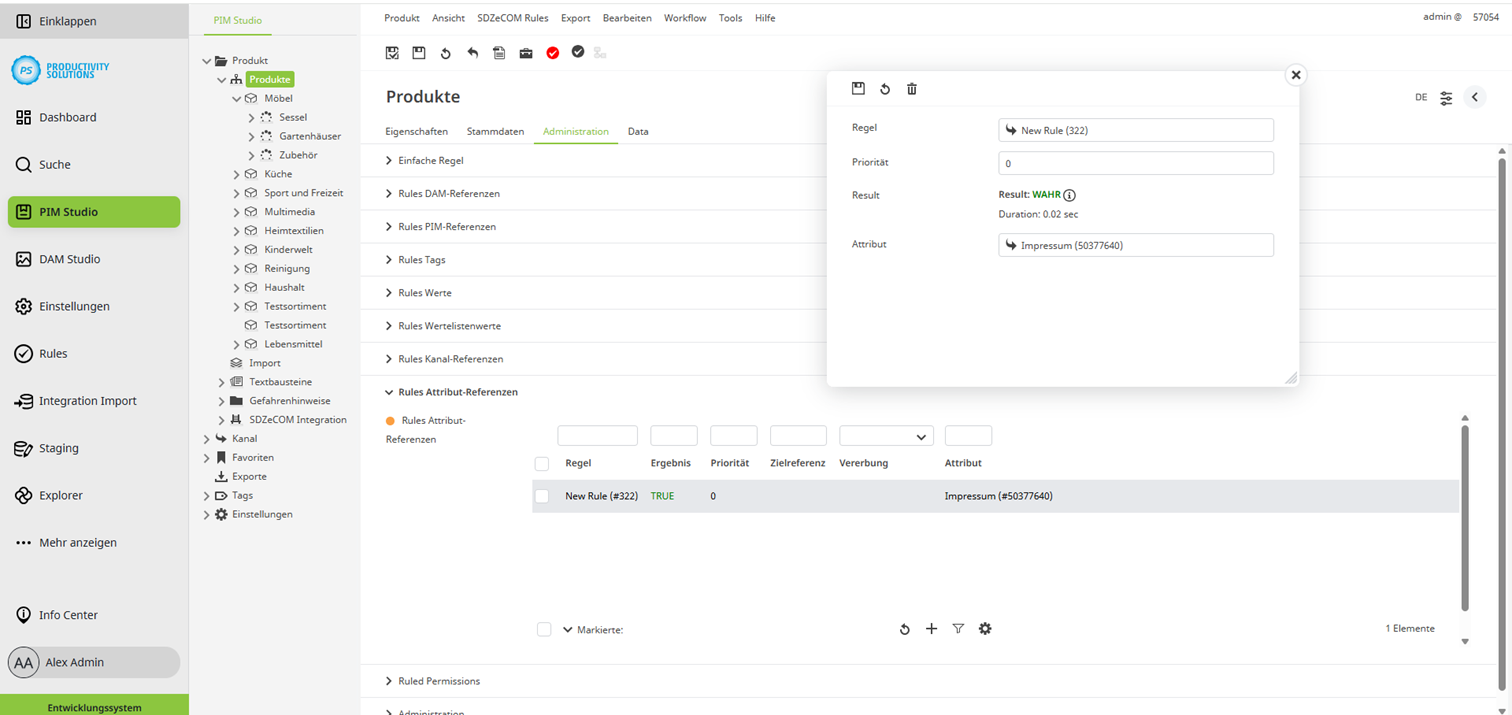Add a new entry with the plus icon
The height and width of the screenshot is (715, 1512).
coord(931,628)
